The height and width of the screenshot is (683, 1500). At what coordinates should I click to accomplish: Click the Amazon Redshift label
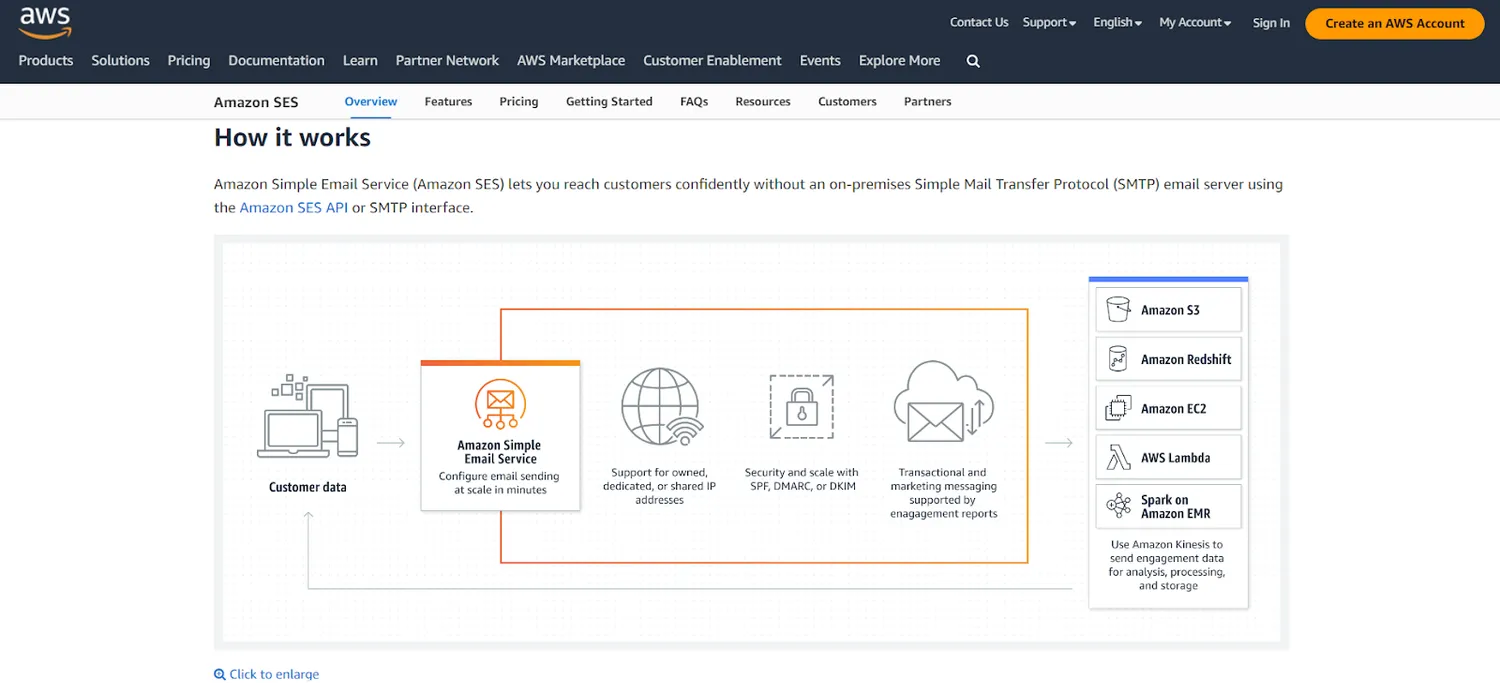tap(1186, 359)
